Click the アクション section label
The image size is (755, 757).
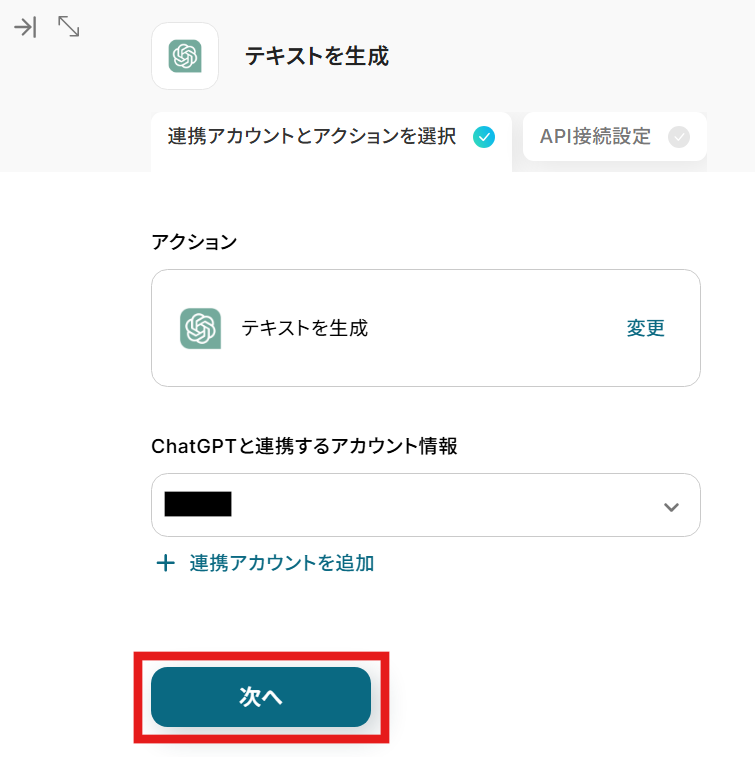(194, 241)
